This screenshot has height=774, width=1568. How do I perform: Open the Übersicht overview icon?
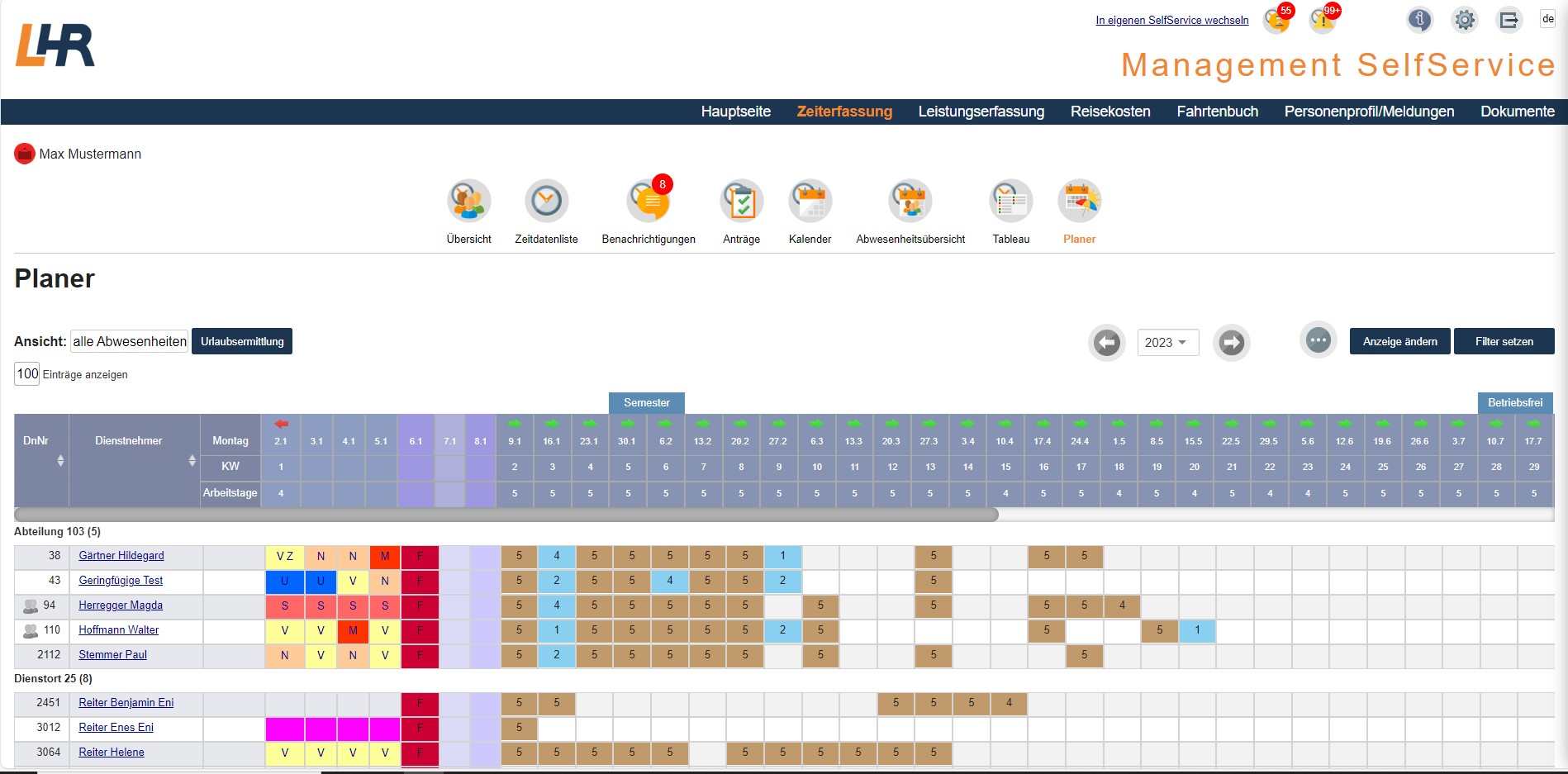[468, 201]
